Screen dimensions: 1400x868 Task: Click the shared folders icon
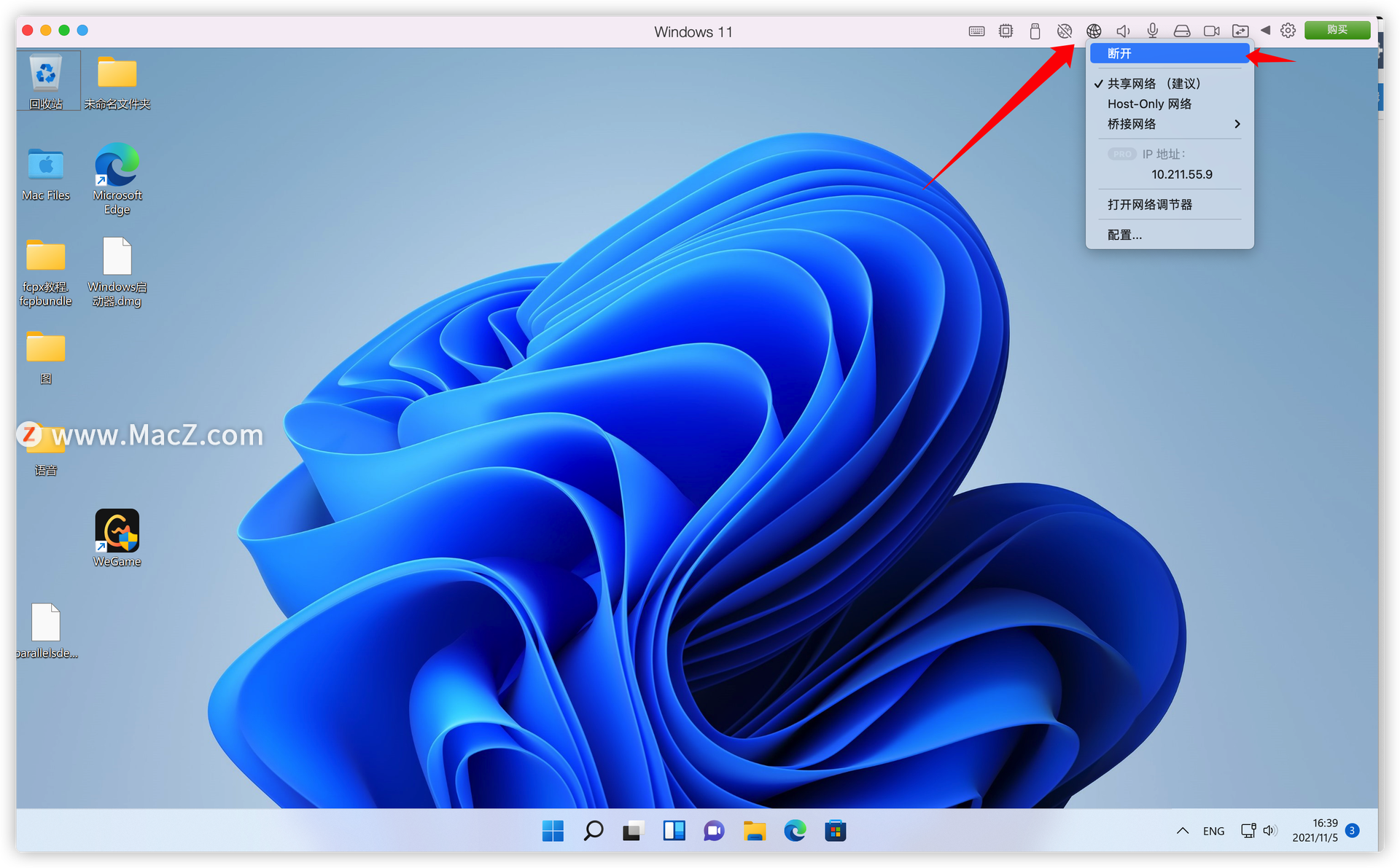point(1240,31)
